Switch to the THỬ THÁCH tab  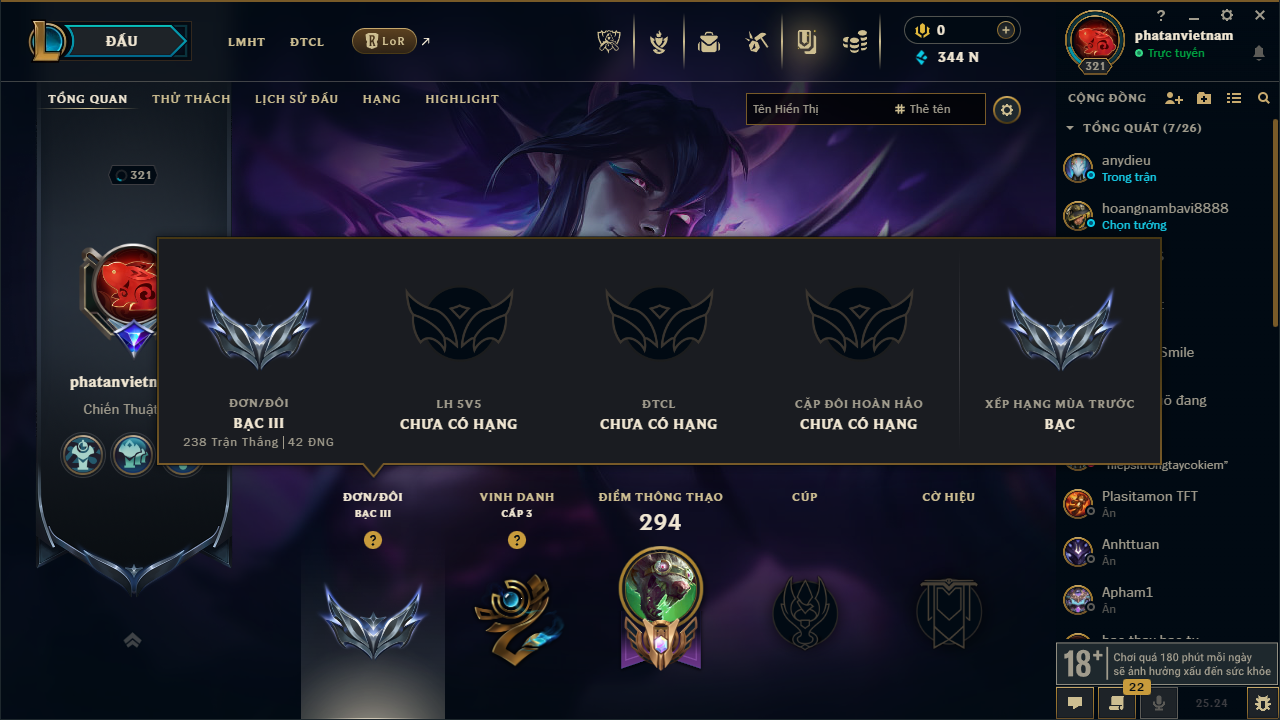[x=191, y=99]
